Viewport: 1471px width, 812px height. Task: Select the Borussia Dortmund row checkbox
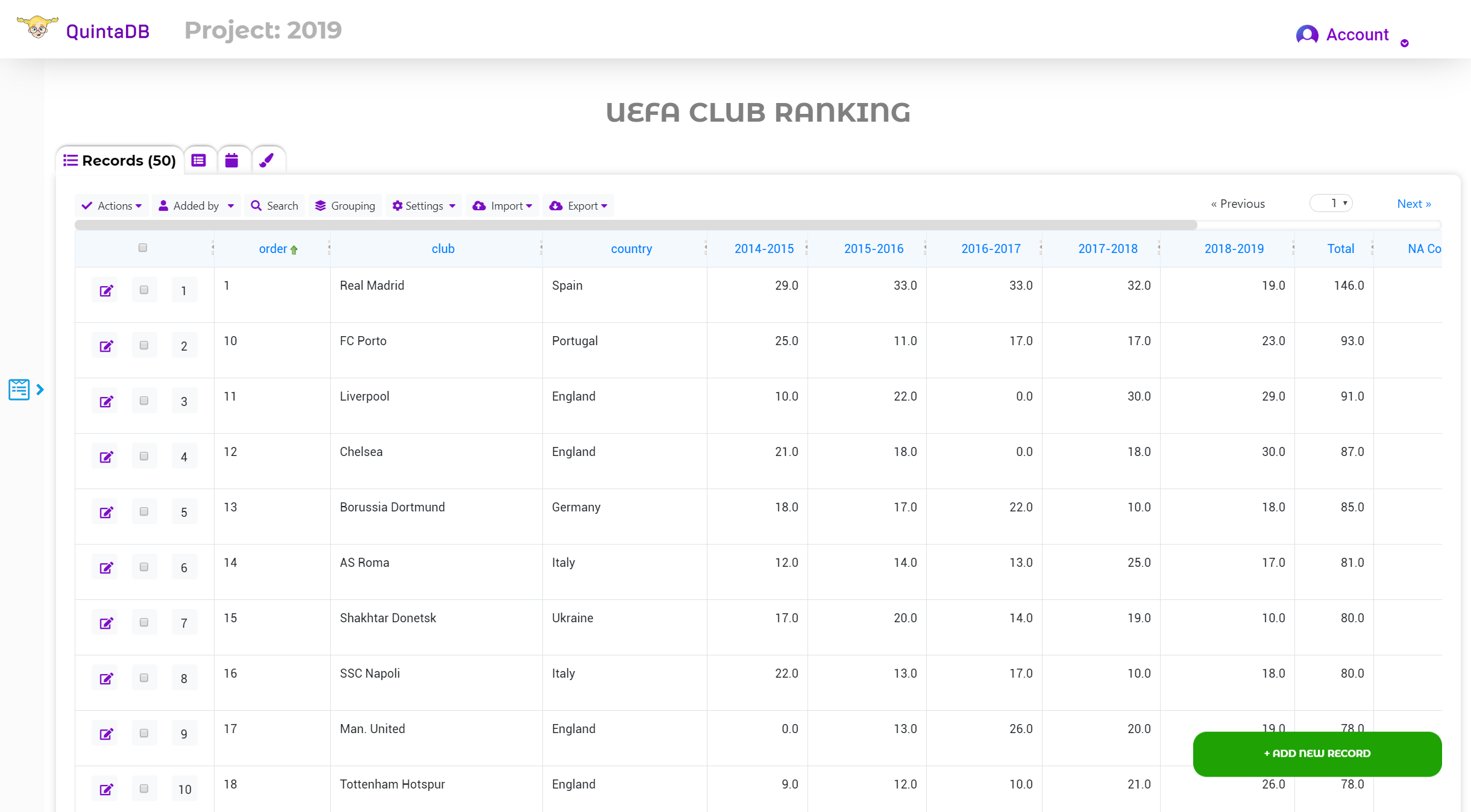pyautogui.click(x=144, y=511)
